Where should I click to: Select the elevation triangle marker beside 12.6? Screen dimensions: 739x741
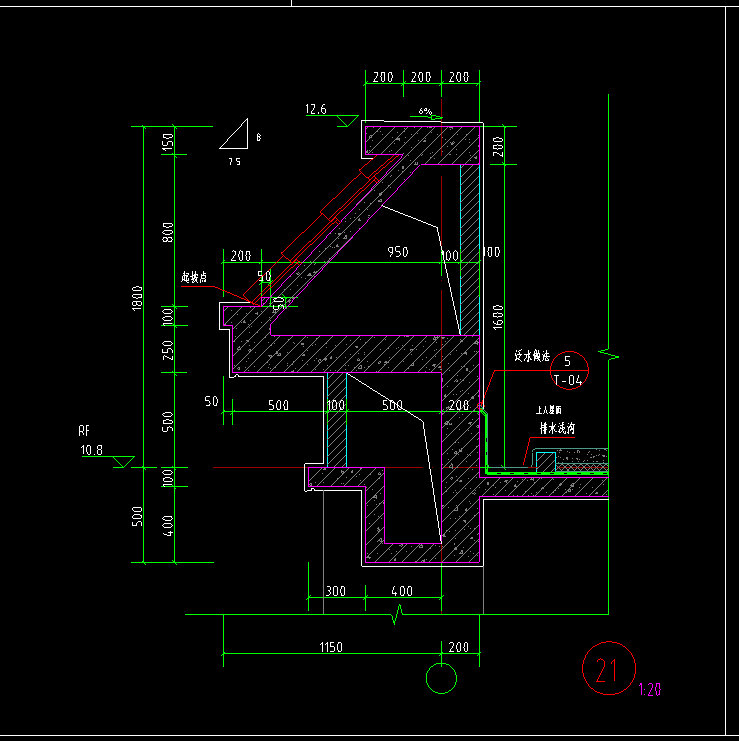(347, 121)
